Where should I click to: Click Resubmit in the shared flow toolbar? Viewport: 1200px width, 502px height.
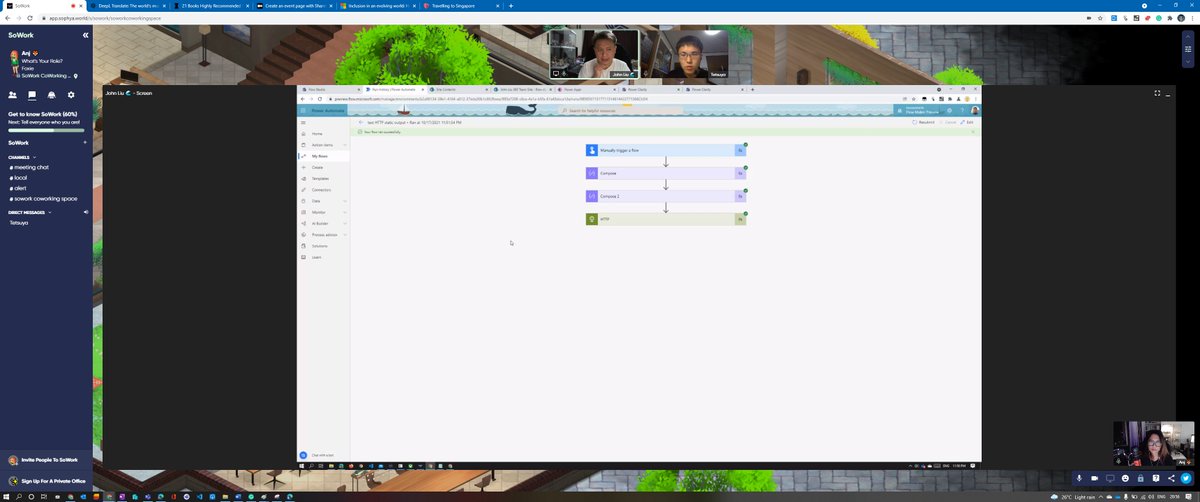pyautogui.click(x=923, y=122)
